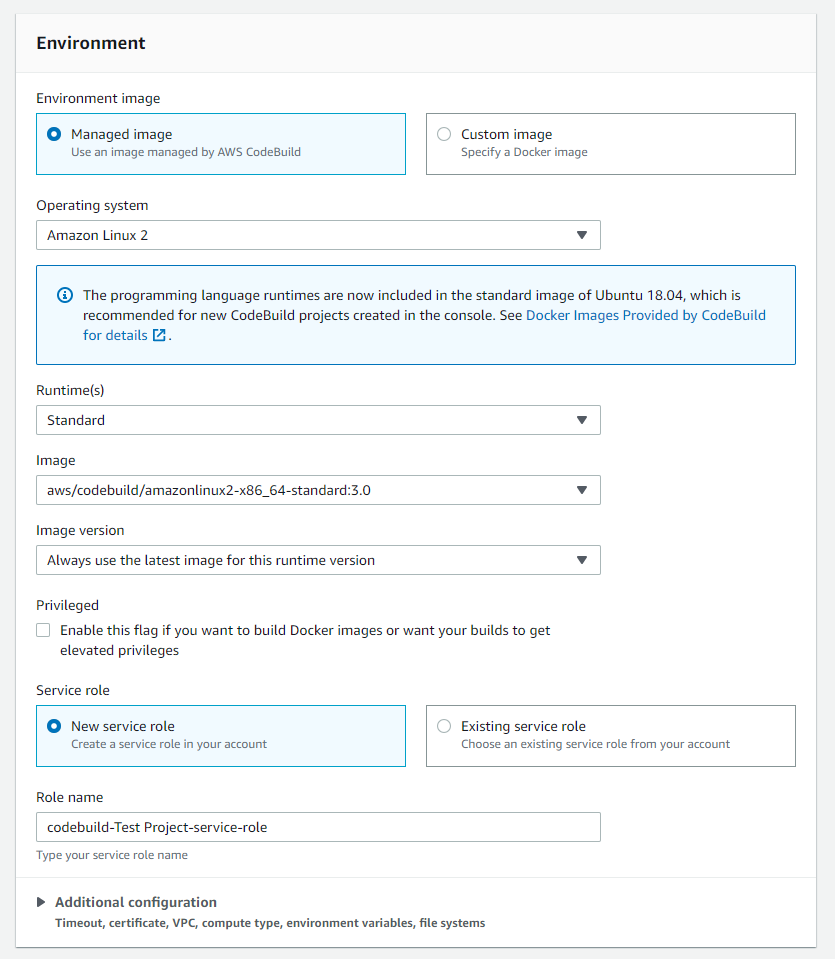The width and height of the screenshot is (835, 959).
Task: Open the Runtime(s) Standard dropdown
Action: pos(318,420)
